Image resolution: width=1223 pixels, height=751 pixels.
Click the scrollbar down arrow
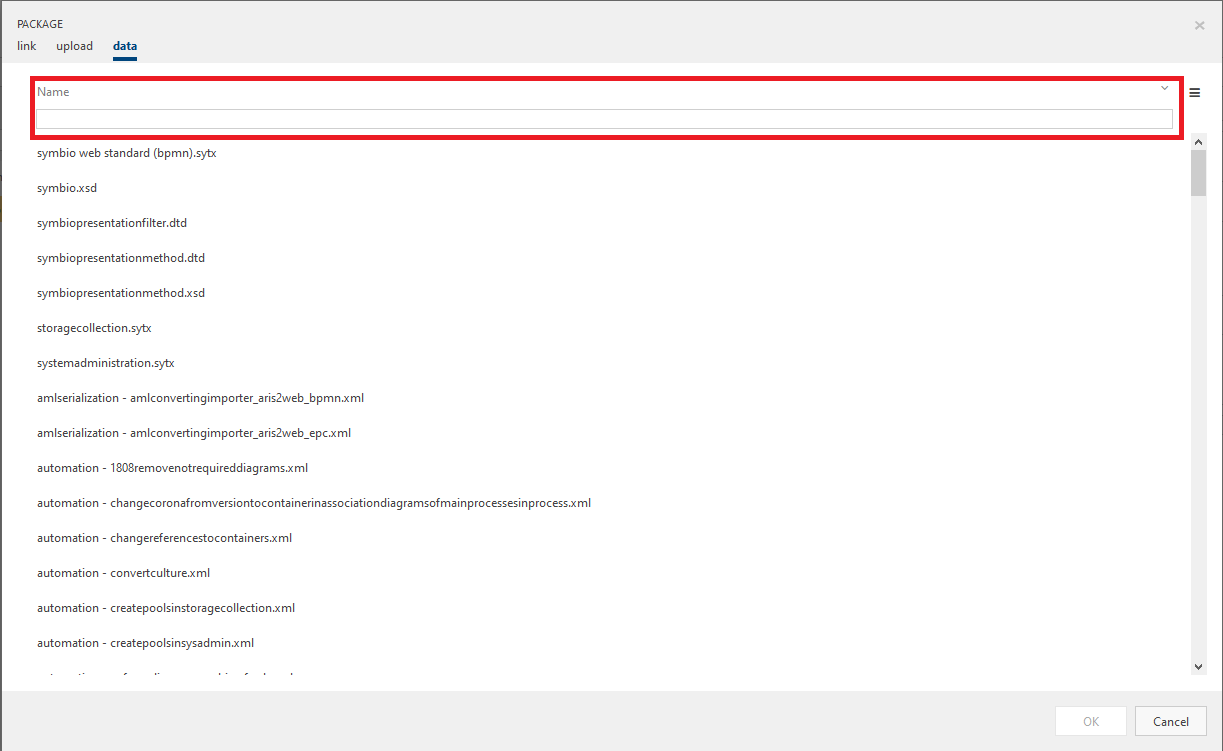point(1198,667)
